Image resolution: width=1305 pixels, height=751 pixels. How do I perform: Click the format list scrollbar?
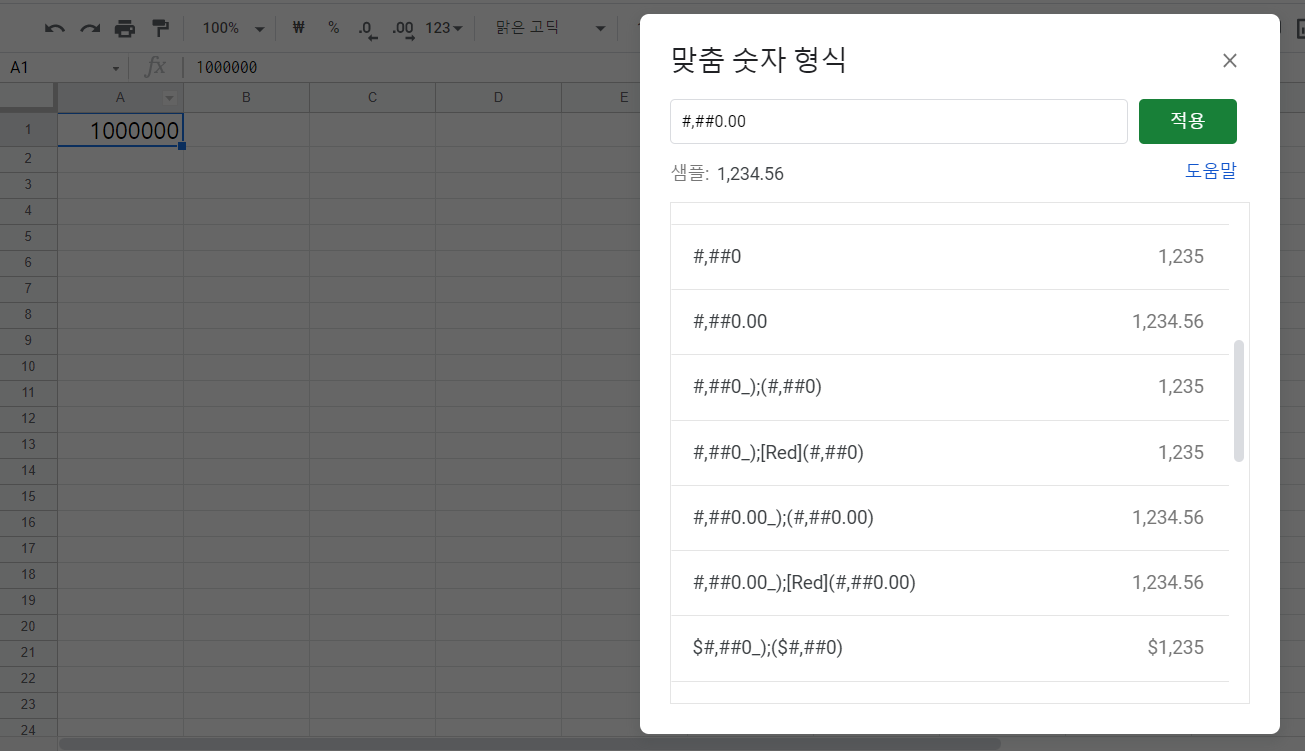click(1239, 400)
